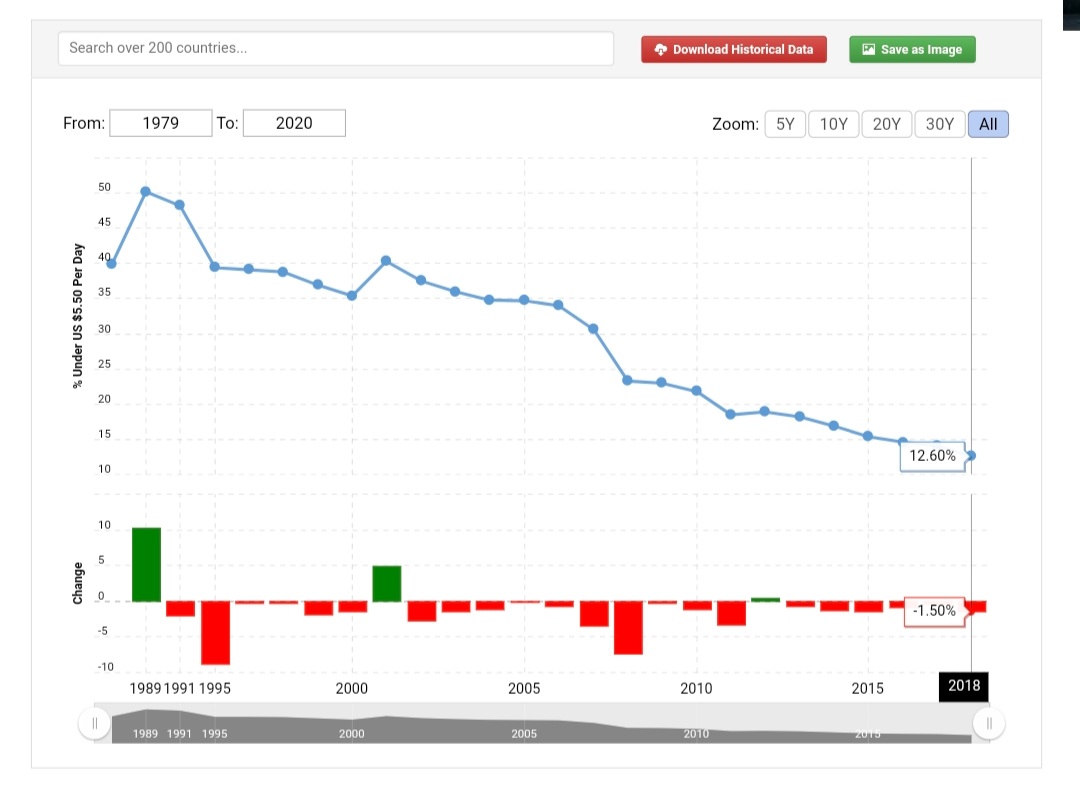Click the 2018 final data point

pyautogui.click(x=971, y=456)
